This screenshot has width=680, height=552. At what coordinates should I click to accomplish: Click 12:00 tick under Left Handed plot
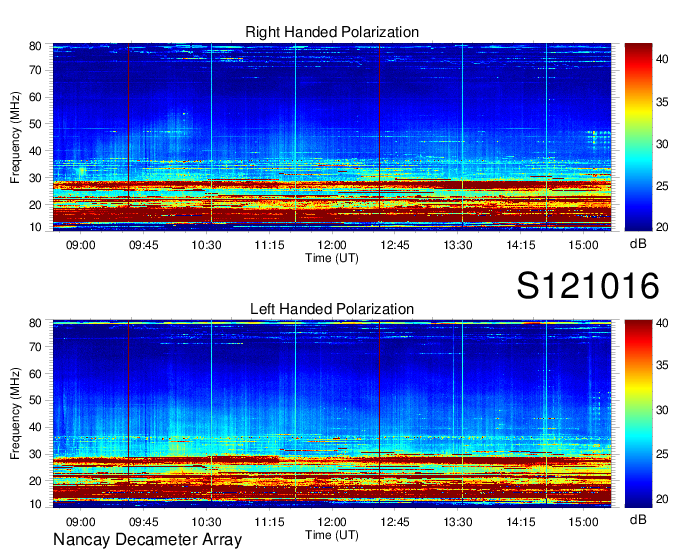[332, 522]
